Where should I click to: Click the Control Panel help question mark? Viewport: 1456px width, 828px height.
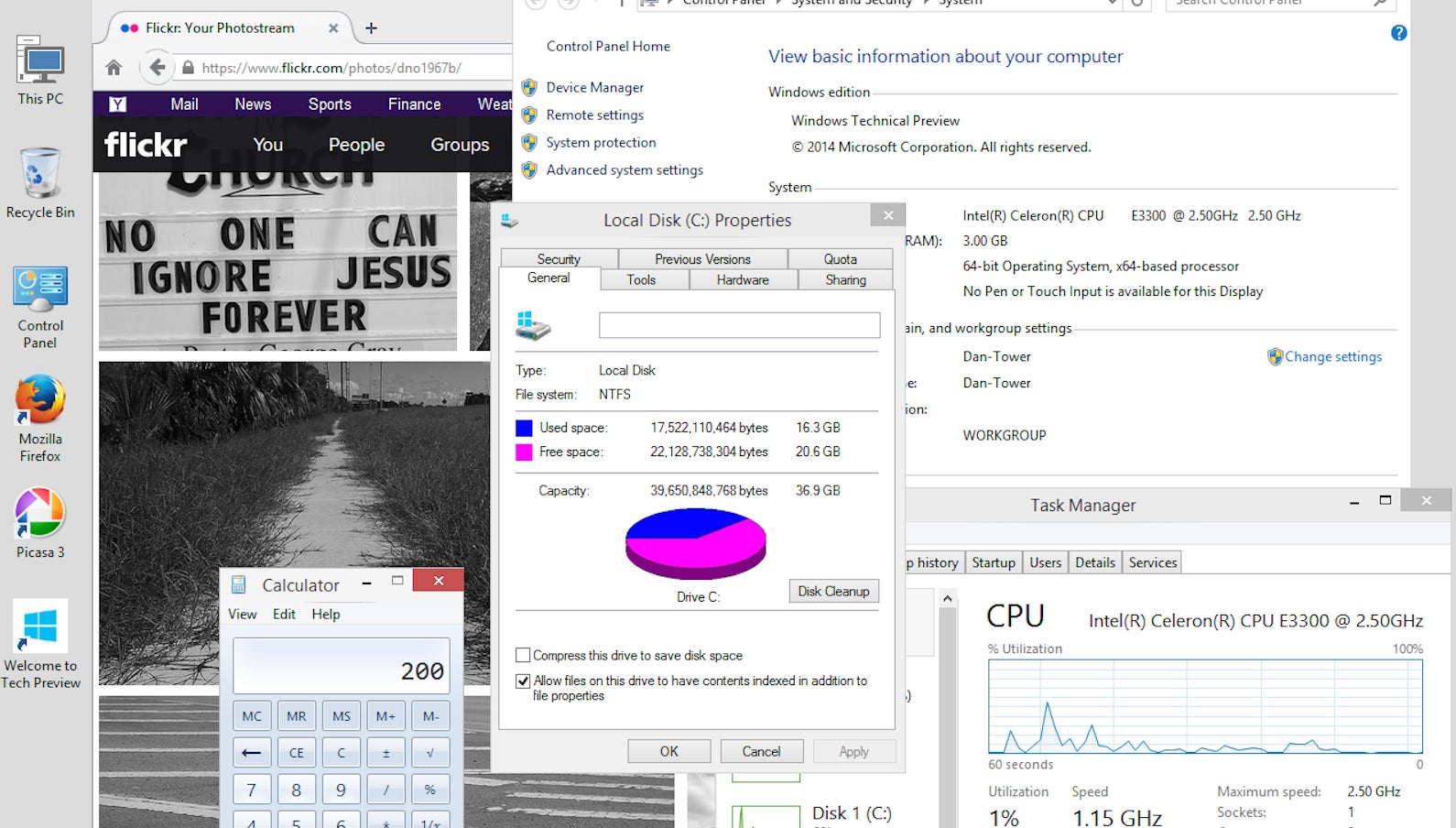click(x=1398, y=33)
